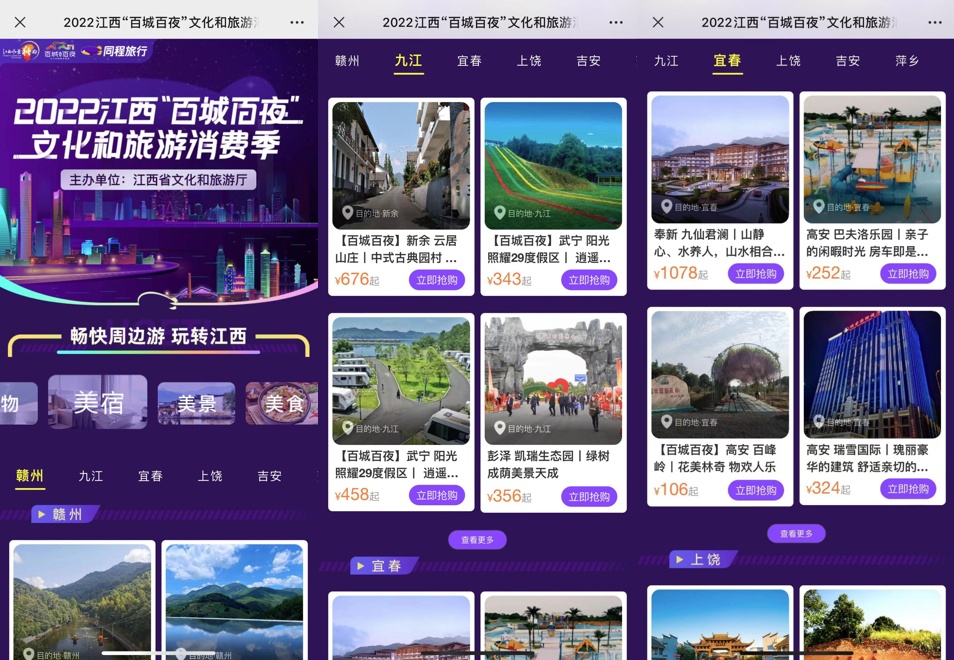
Task: Click the 赣州 section header arrow
Action: click(x=42, y=515)
